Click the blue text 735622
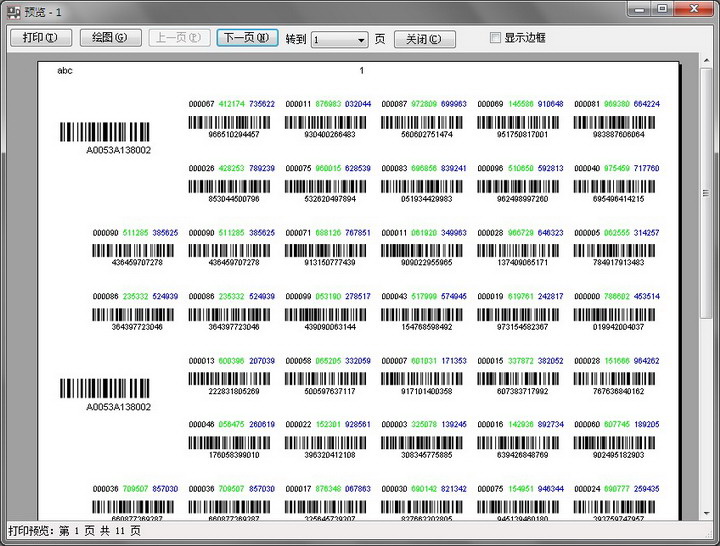This screenshot has width=720, height=546. click(x=262, y=104)
